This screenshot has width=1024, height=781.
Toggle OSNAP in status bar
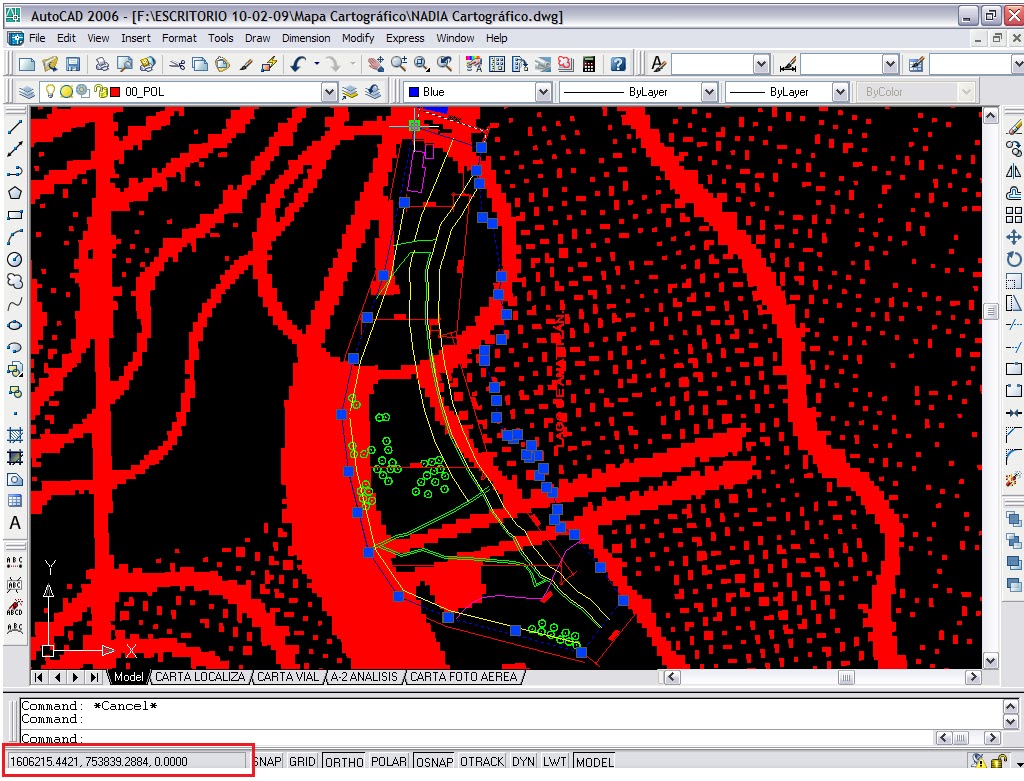coord(433,762)
